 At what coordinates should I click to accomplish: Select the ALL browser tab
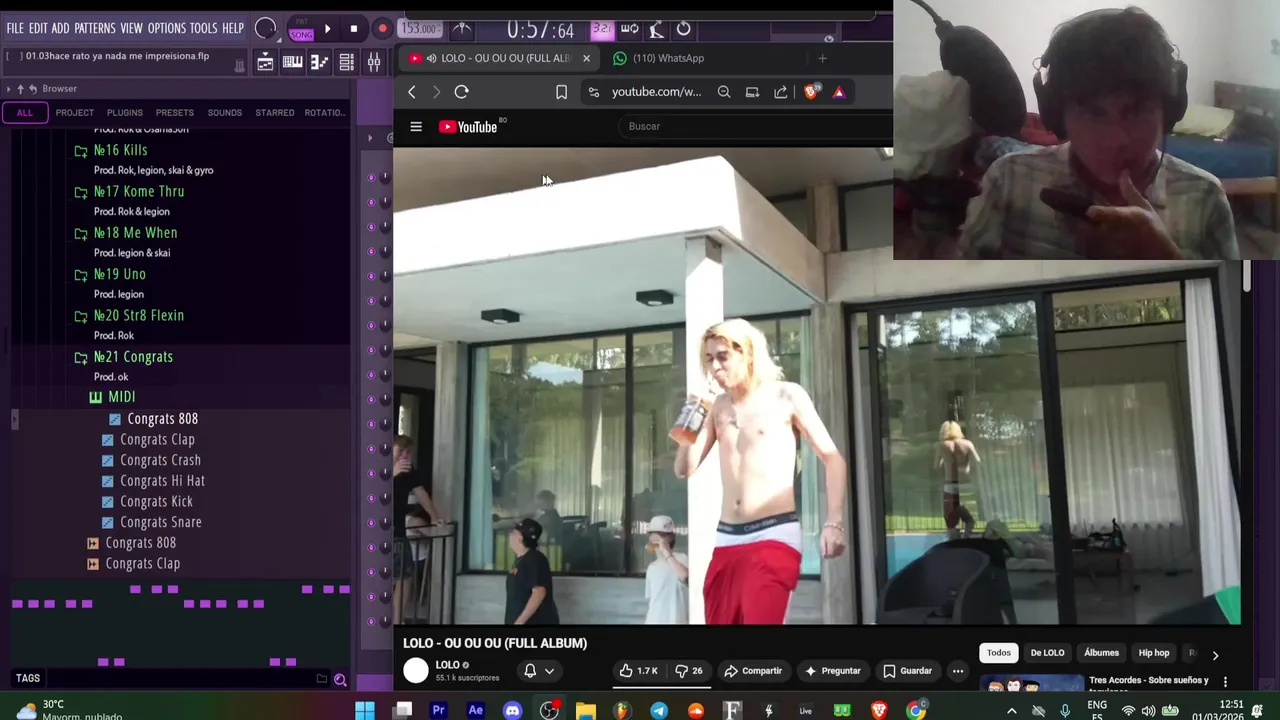tap(24, 113)
